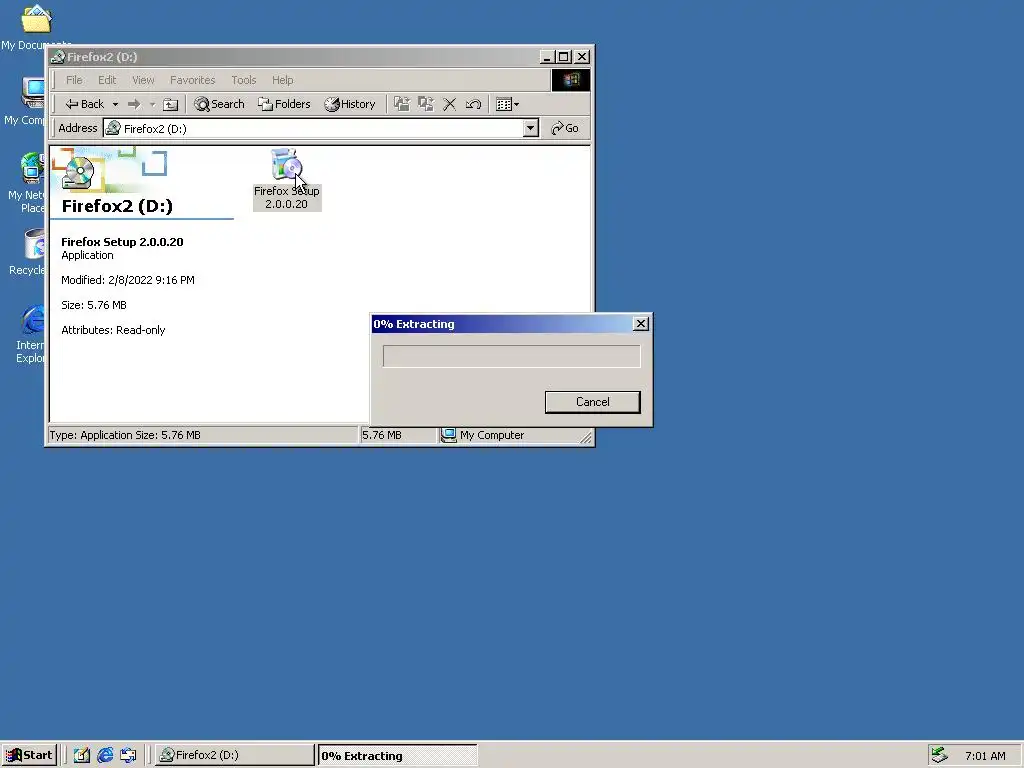The width and height of the screenshot is (1024, 768).
Task: Switch to Firefox2 (D:) taskbar button
Action: (x=234, y=756)
